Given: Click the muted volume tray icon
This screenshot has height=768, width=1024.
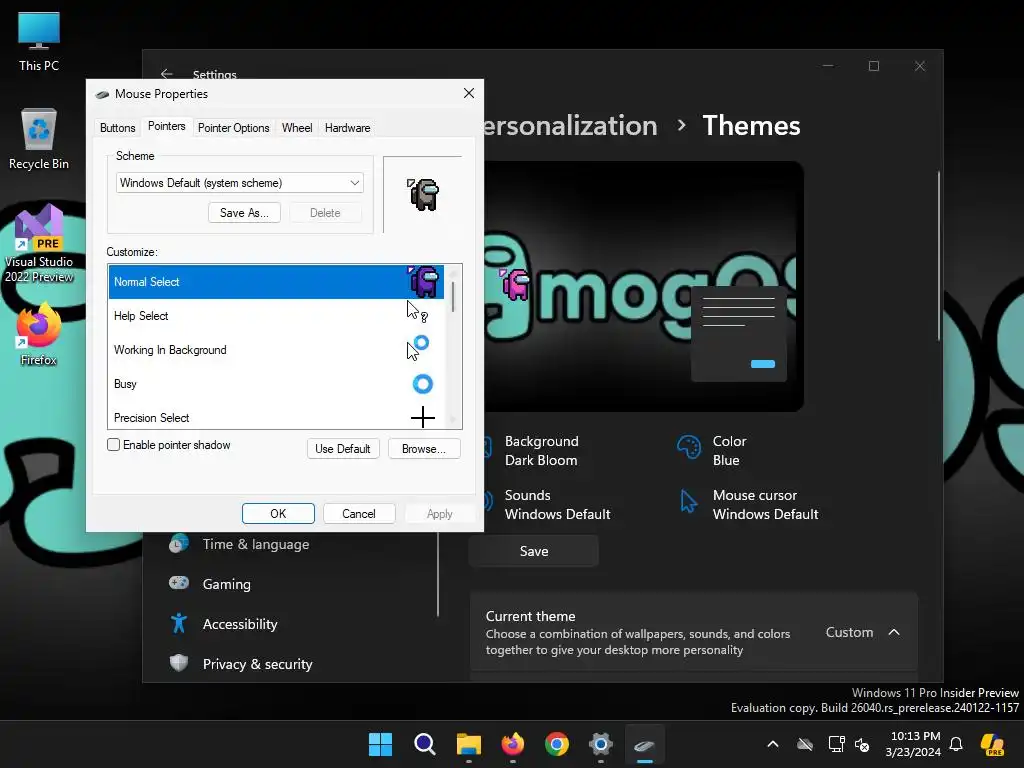Looking at the screenshot, I should 862,744.
